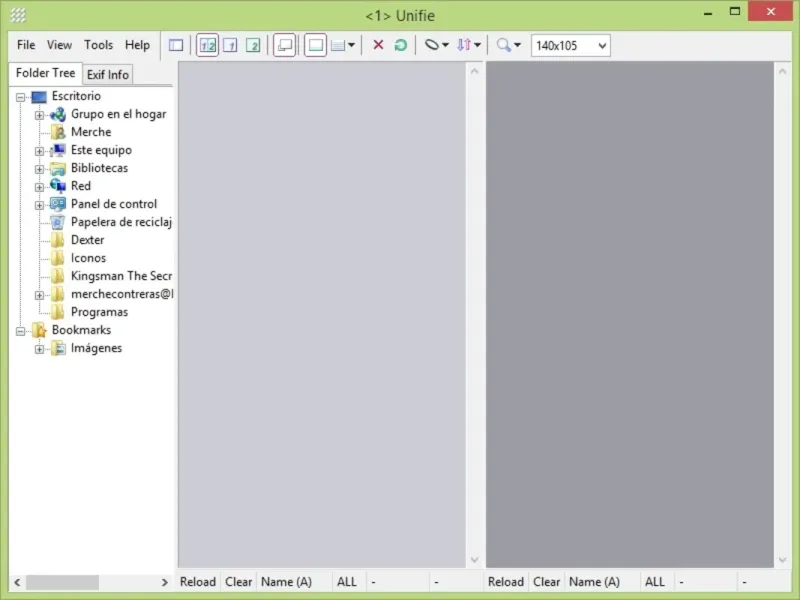Click the Programas folder icon
Image resolution: width=800 pixels, height=600 pixels.
click(58, 312)
